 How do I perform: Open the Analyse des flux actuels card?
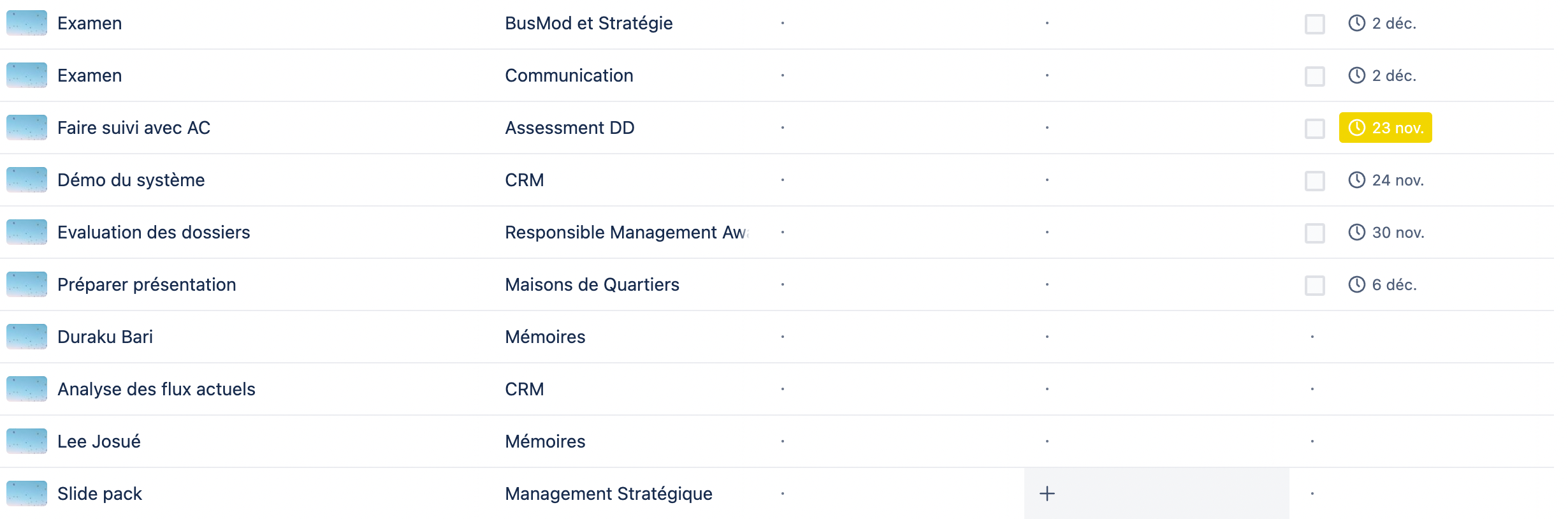pos(156,389)
